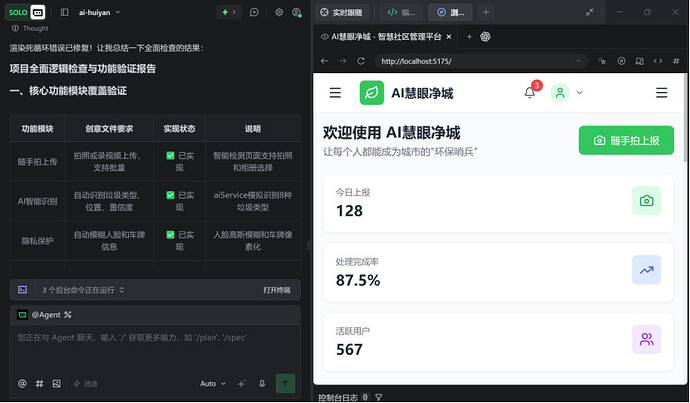Open settings with the gear icon
690x403 pixels.
pyautogui.click(x=279, y=12)
